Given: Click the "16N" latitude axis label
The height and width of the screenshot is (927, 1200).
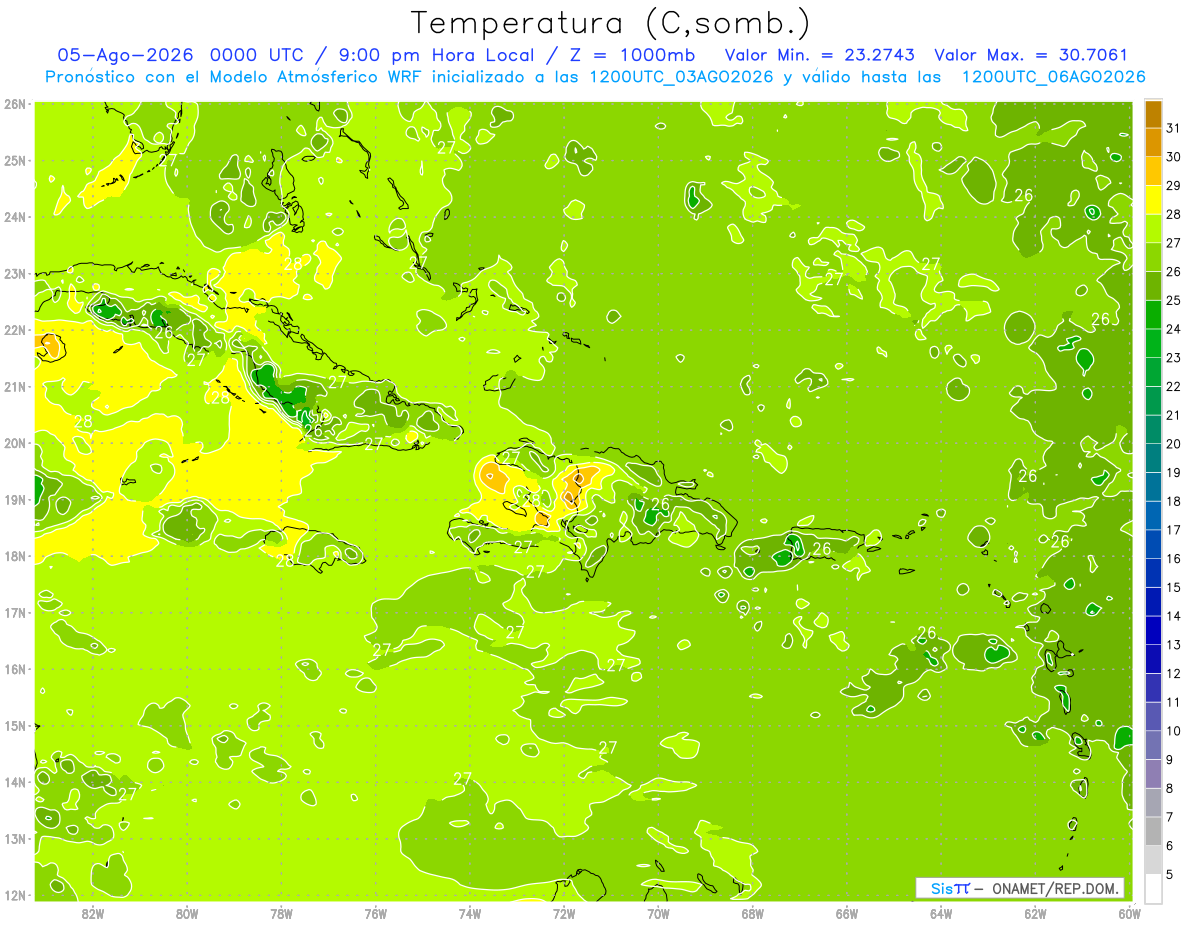Looking at the screenshot, I should 16,669.
